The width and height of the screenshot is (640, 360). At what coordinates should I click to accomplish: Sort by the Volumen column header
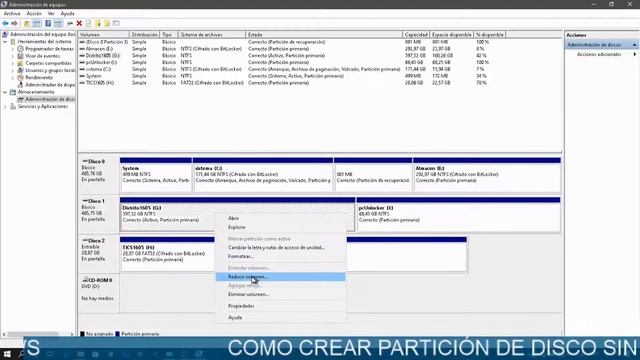104,35
